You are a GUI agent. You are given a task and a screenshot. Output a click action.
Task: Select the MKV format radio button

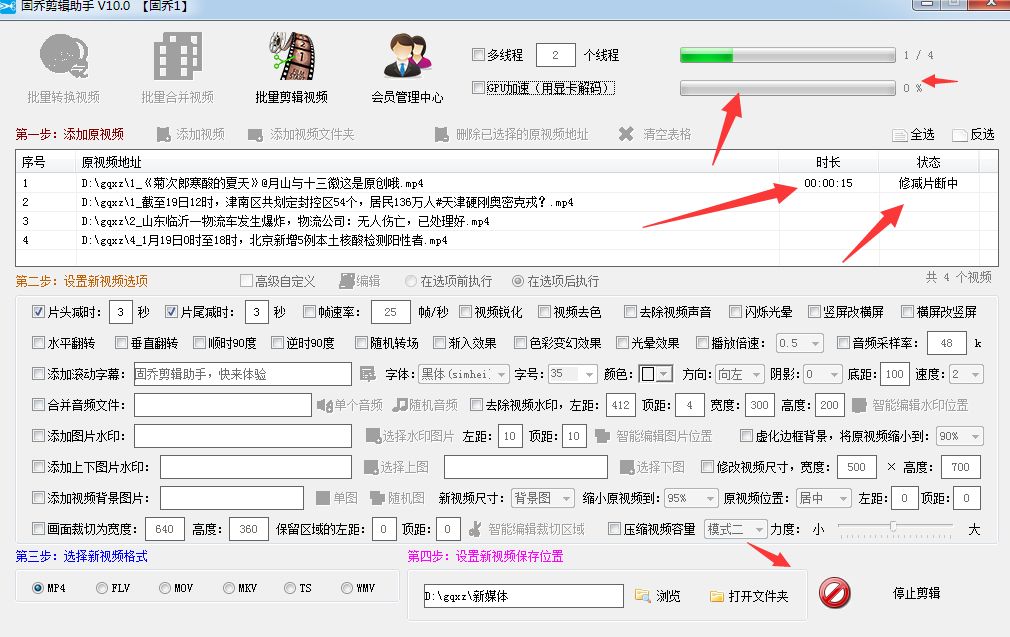pos(229,588)
